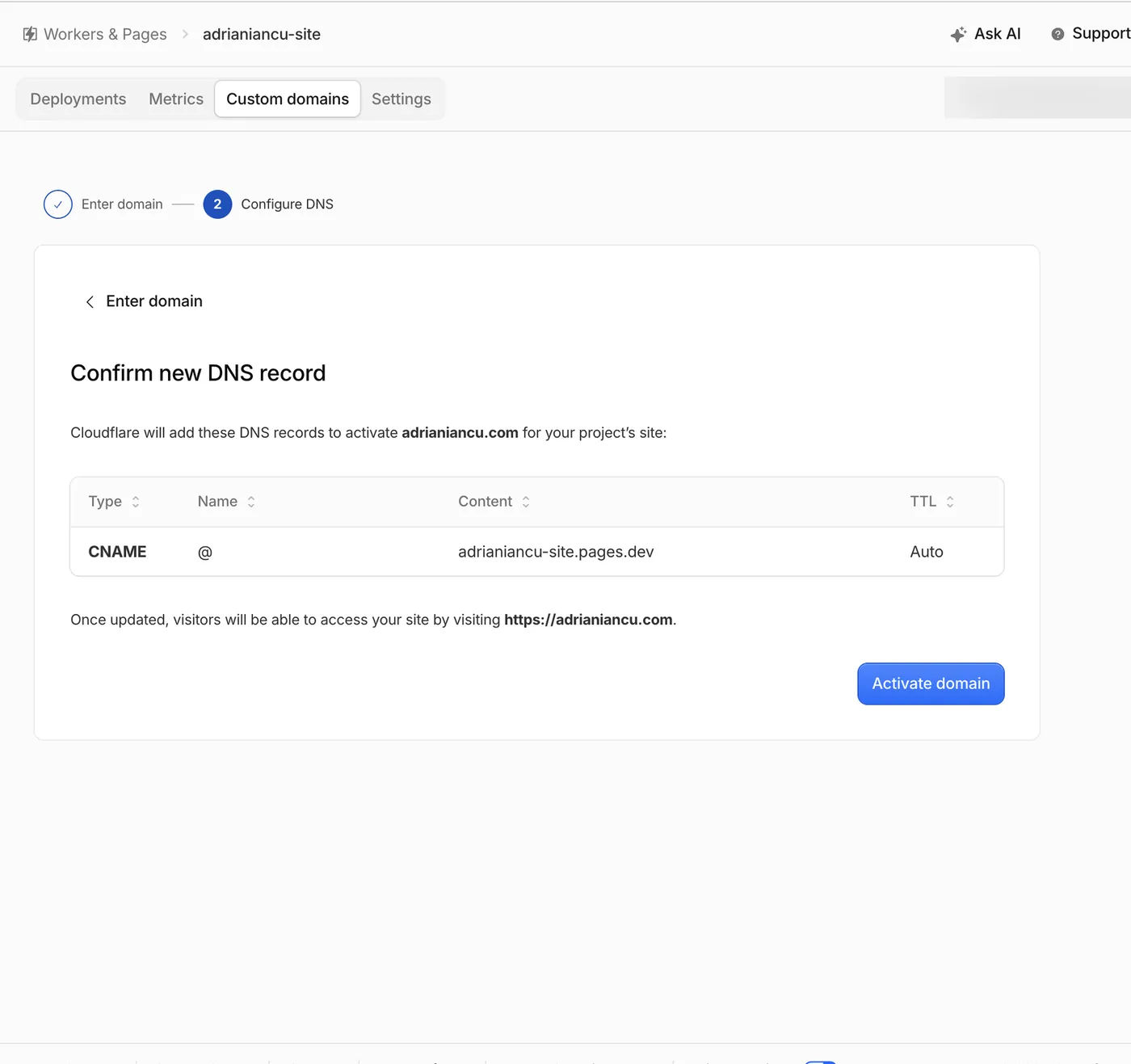Sort by the TTL column arrows
Image resolution: width=1131 pixels, height=1064 pixels.
pos(950,502)
